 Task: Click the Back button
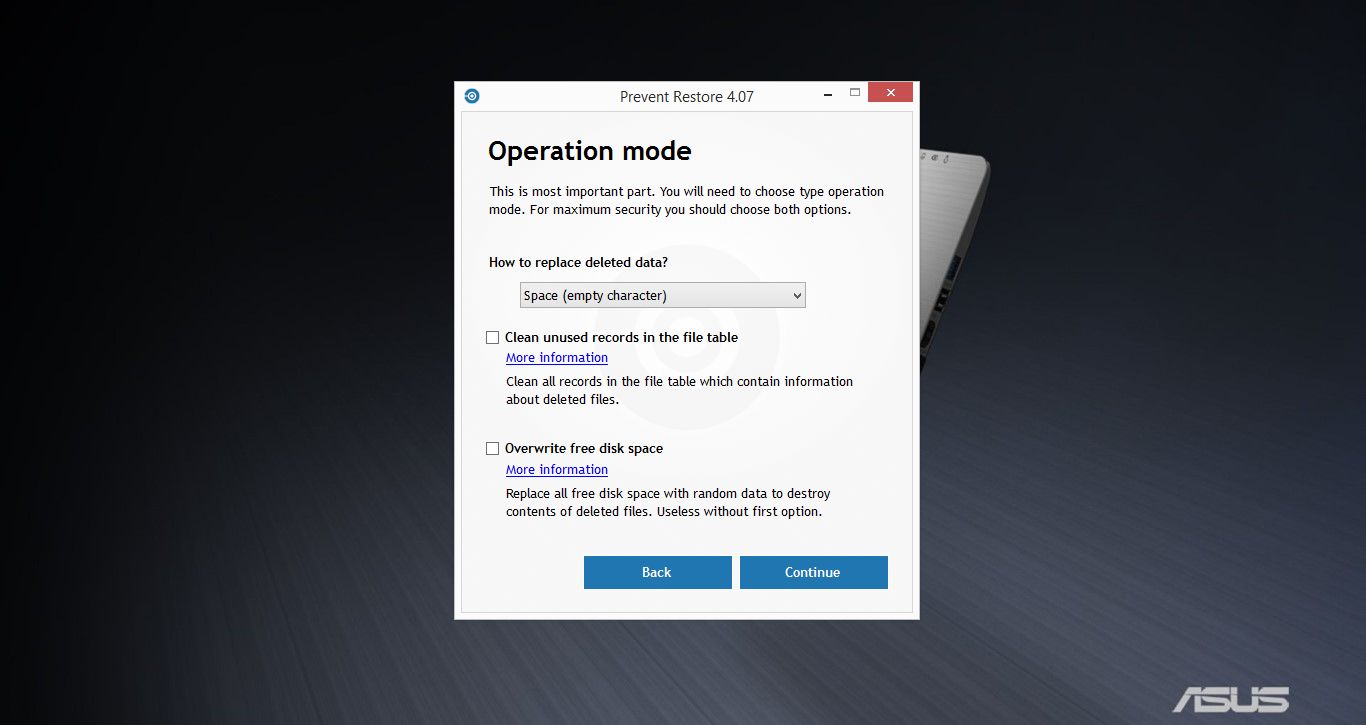658,573
